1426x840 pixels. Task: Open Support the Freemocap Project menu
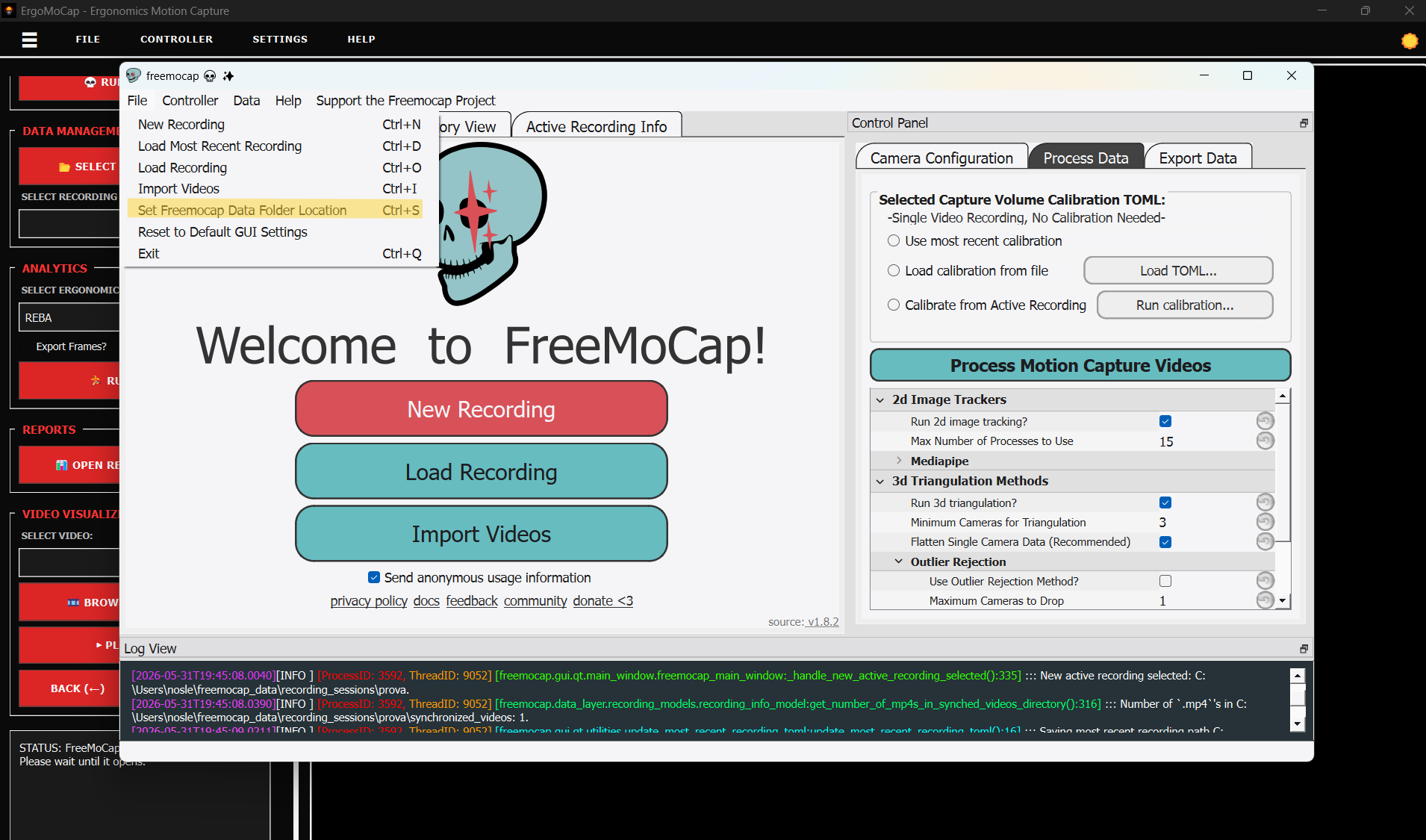click(x=405, y=100)
